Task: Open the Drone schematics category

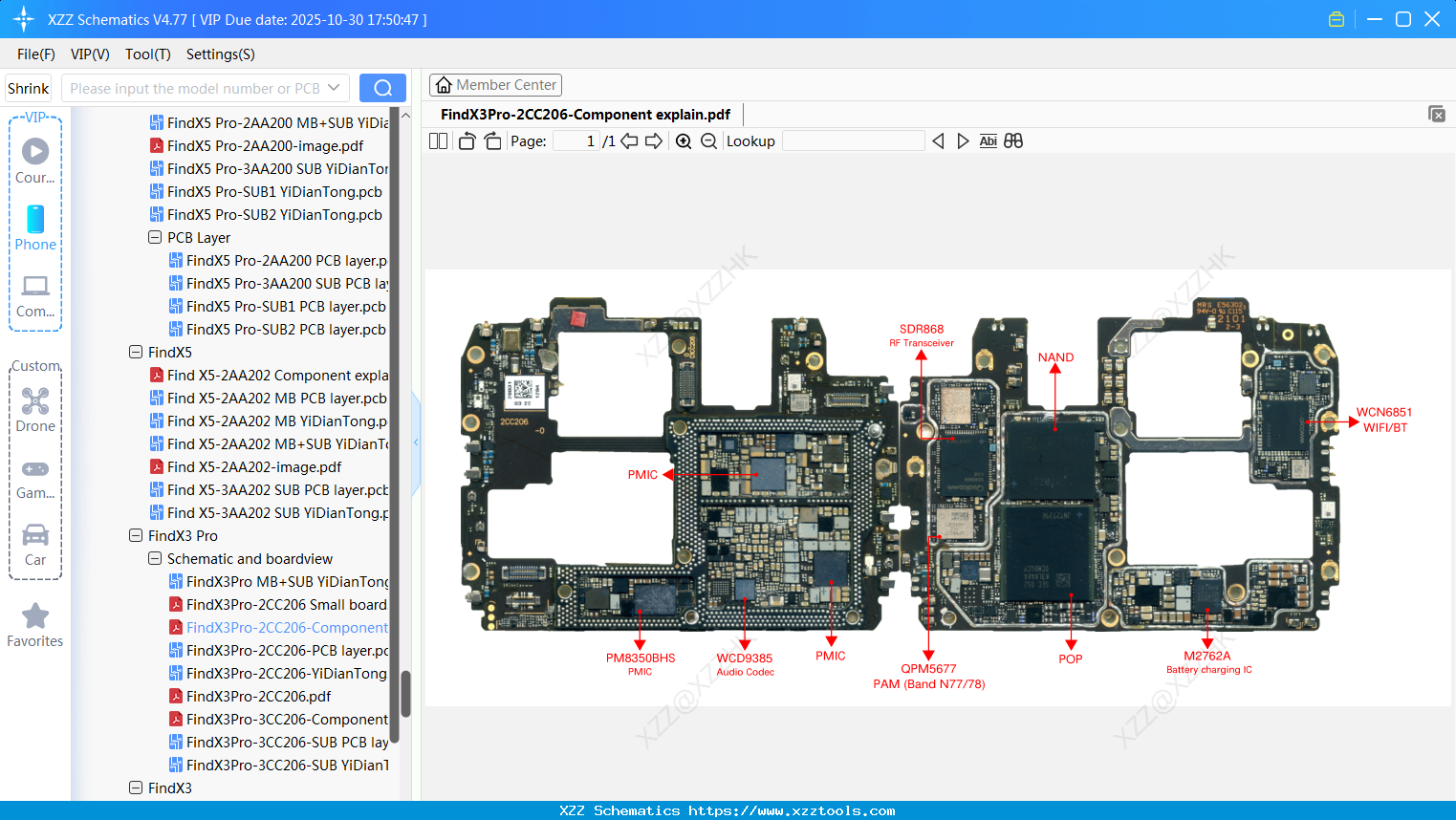Action: coord(35,411)
